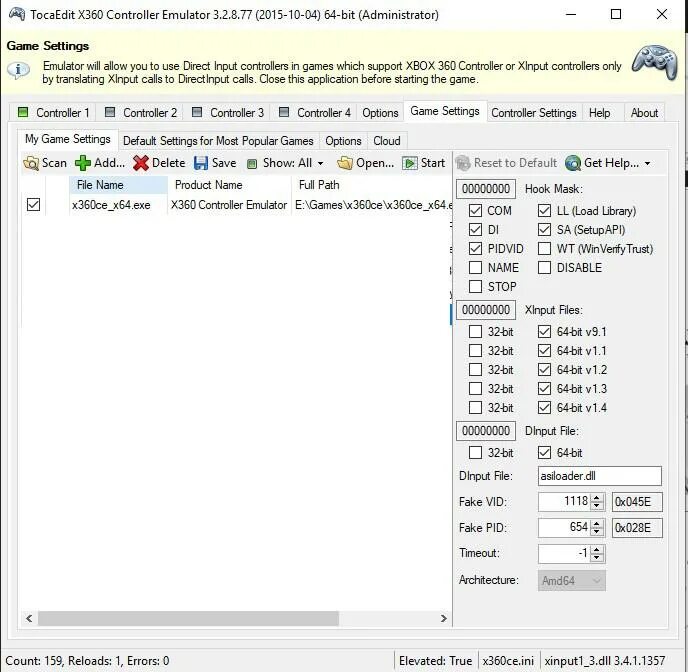Enable the NAME hook checkbox
The height and width of the screenshot is (672, 688).
tap(475, 268)
